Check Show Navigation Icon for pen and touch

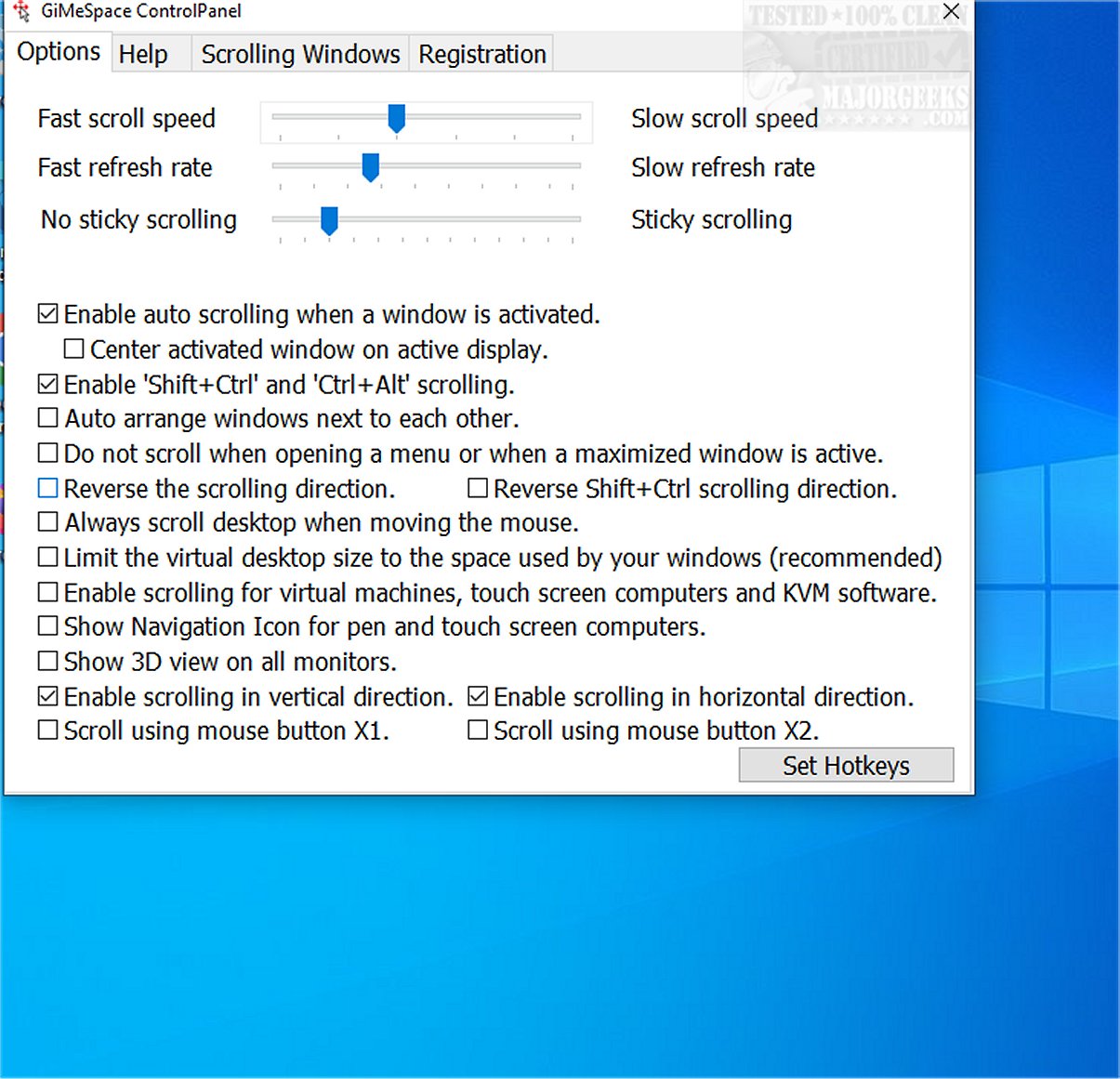pos(47,626)
